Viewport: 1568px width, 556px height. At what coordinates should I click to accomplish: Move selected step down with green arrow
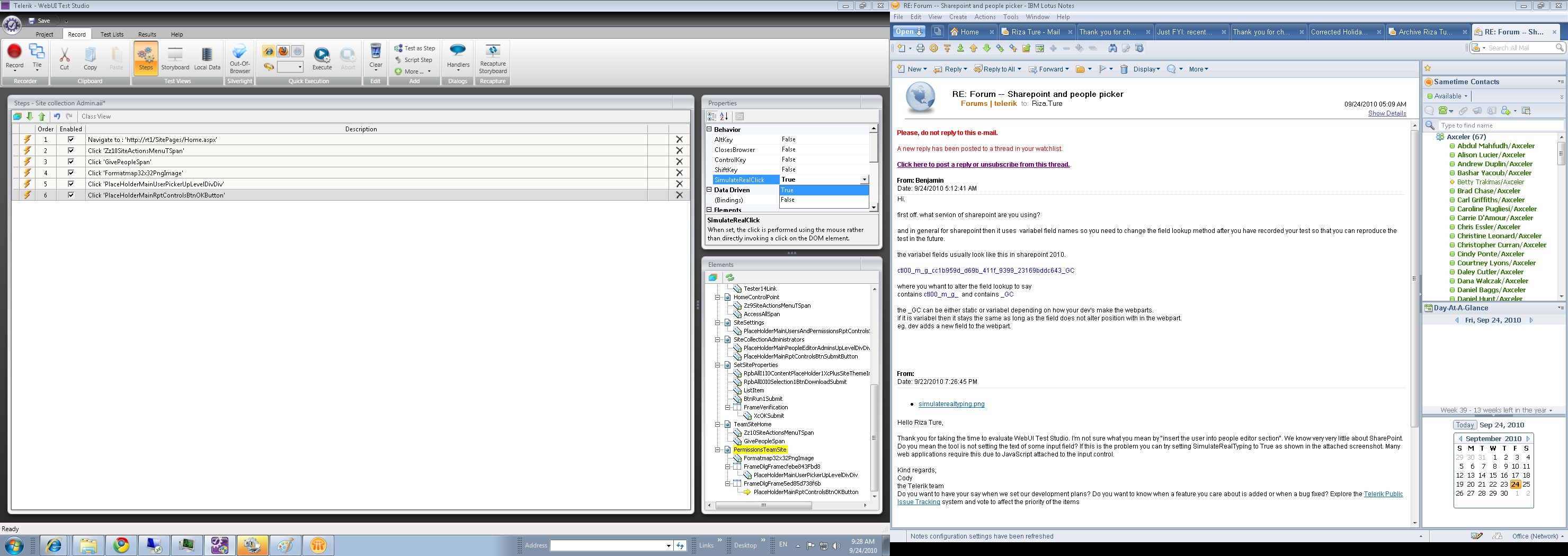click(x=30, y=116)
